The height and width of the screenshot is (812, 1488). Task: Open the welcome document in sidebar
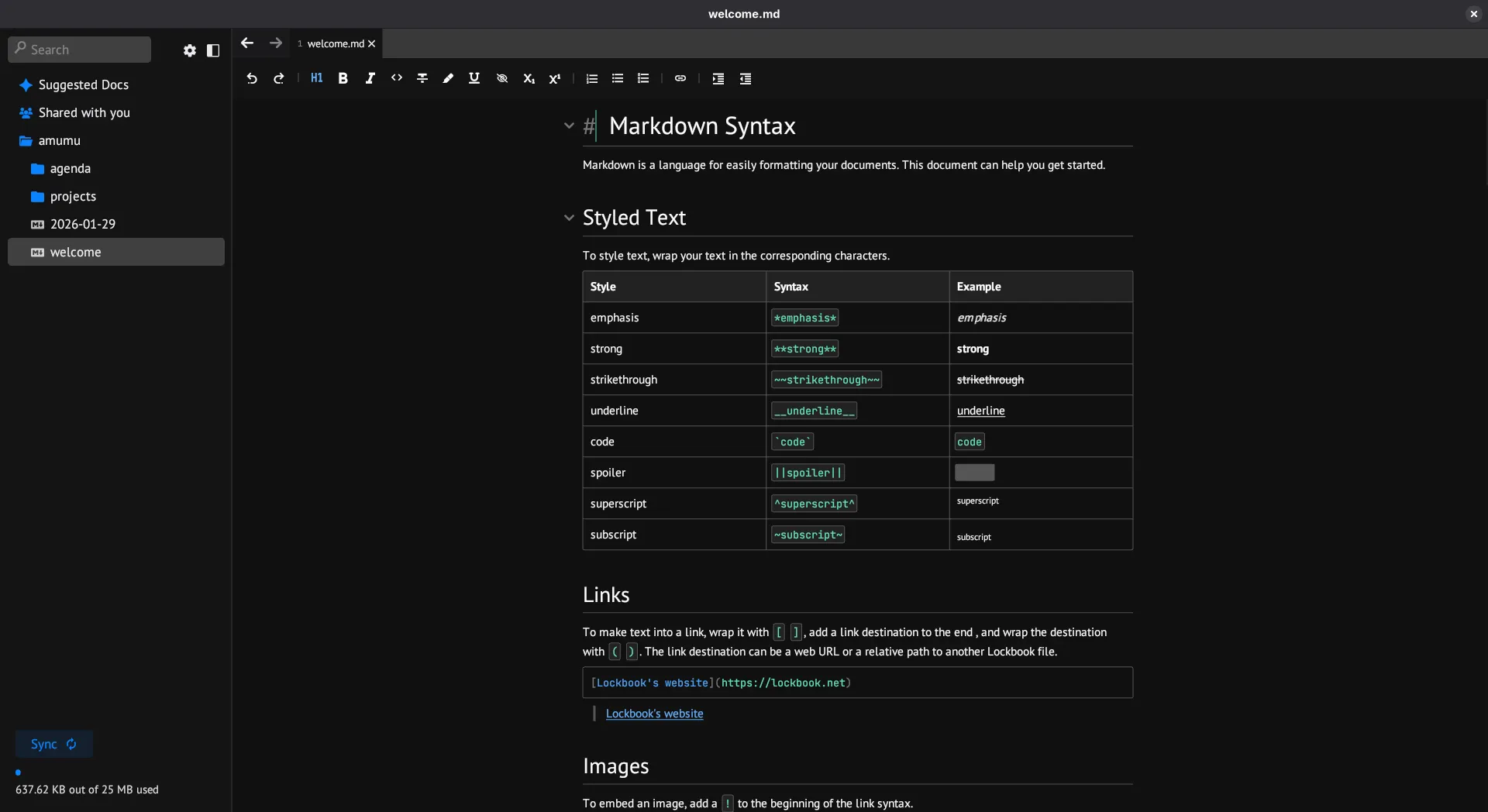point(116,252)
